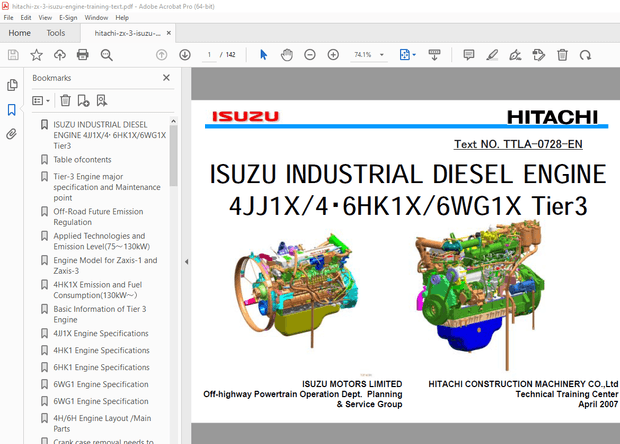This screenshot has height=444, width=620.
Task: Click the HITACHI logo on the page
Action: [x=552, y=117]
